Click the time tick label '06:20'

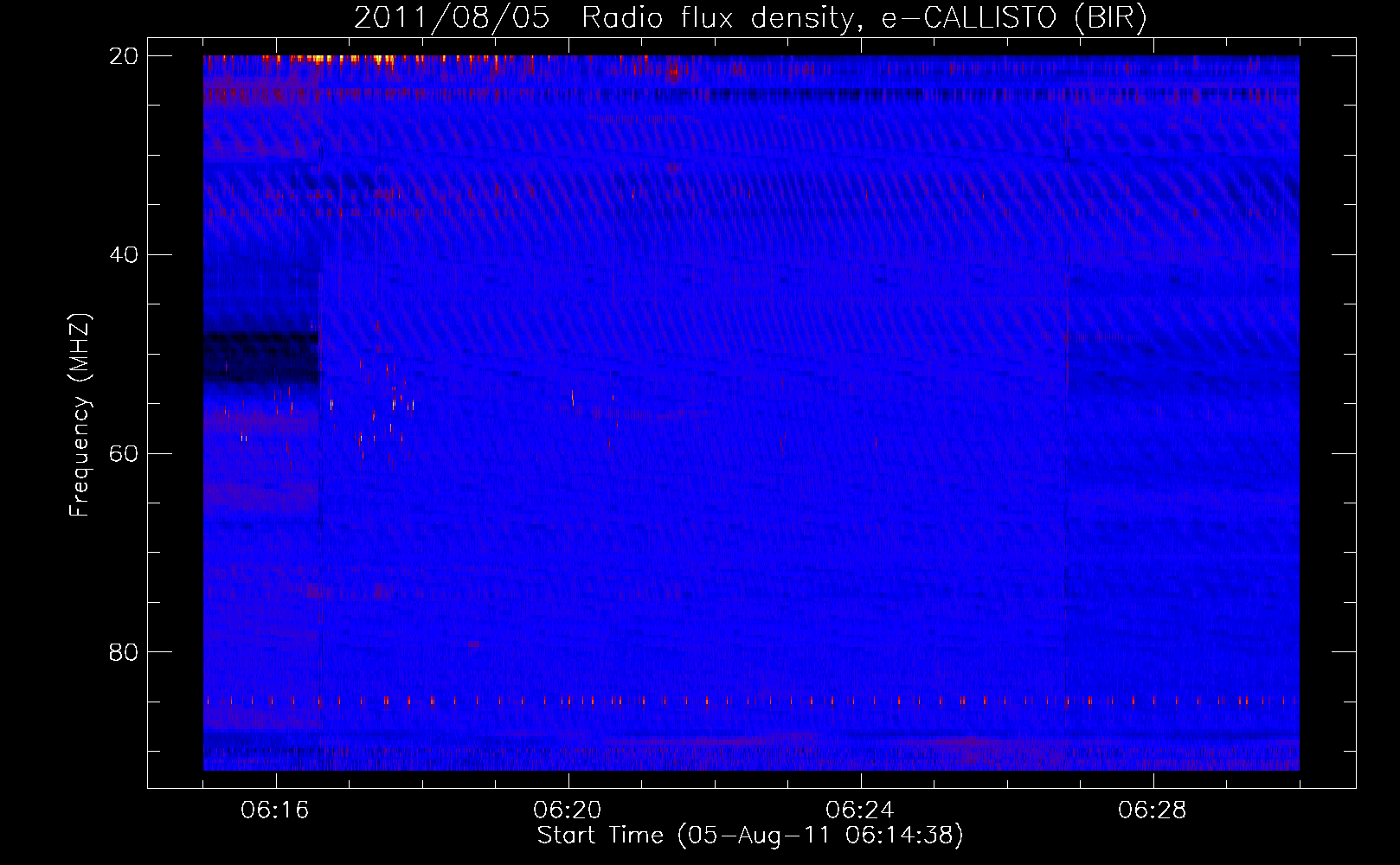coord(568,811)
